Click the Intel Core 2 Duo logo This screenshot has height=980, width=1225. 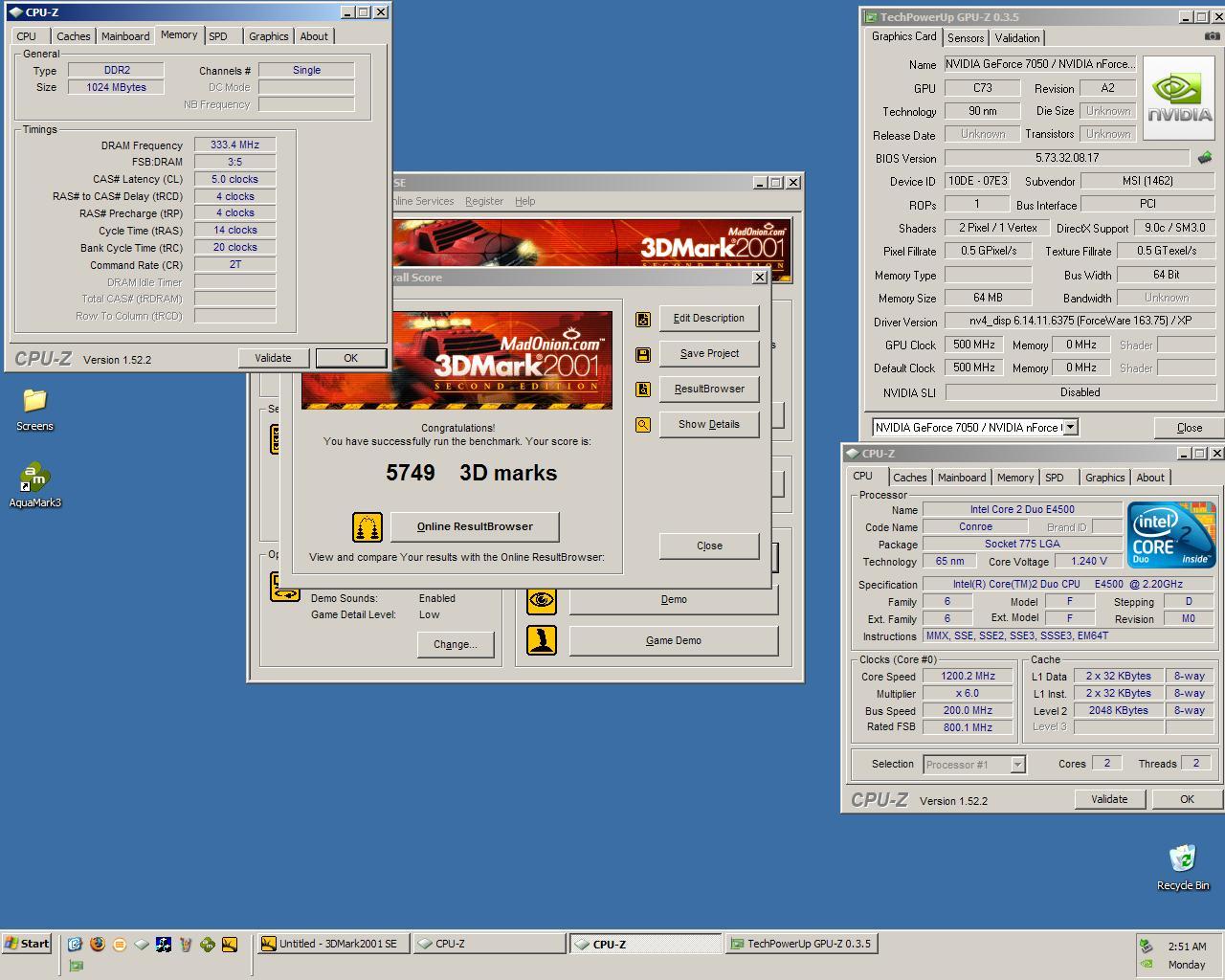[1171, 534]
